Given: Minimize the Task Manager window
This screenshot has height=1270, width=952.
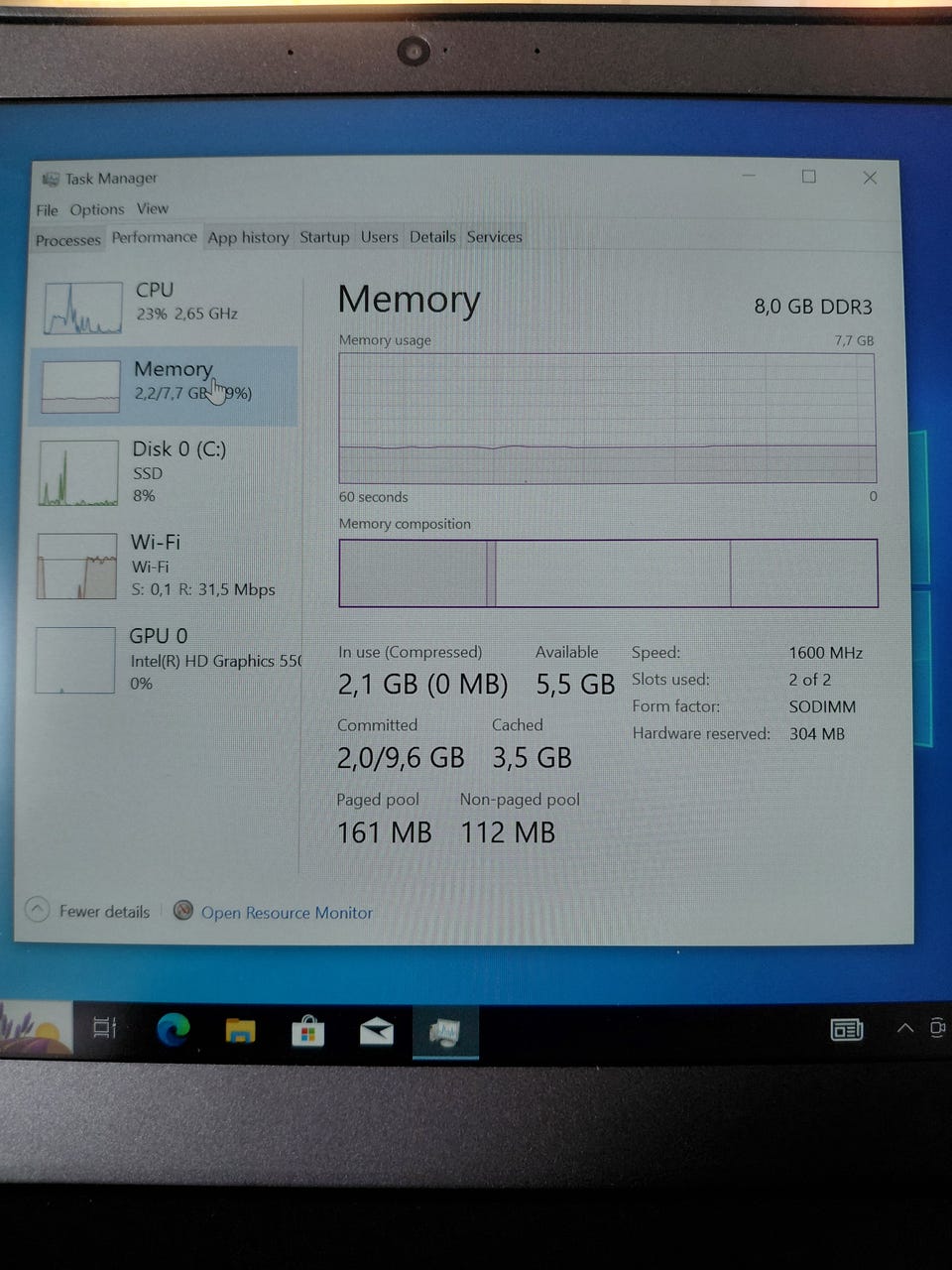Looking at the screenshot, I should [x=749, y=176].
